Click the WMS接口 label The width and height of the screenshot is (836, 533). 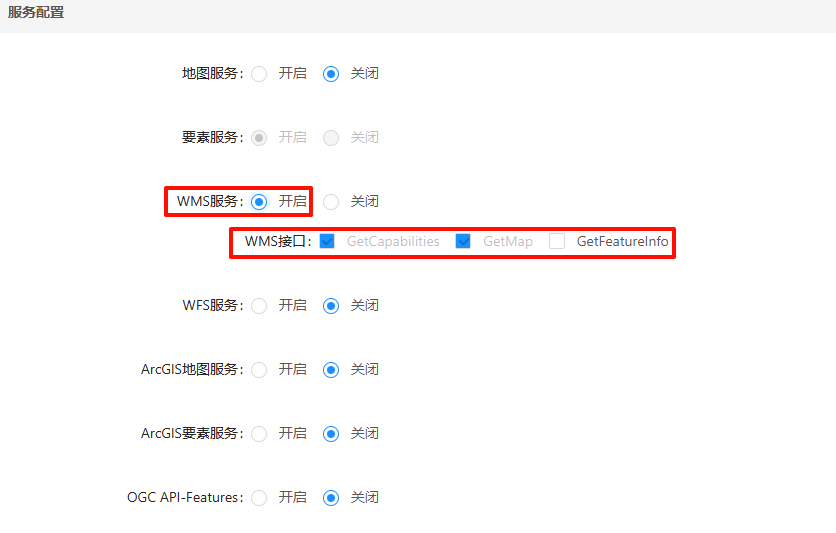(x=278, y=241)
